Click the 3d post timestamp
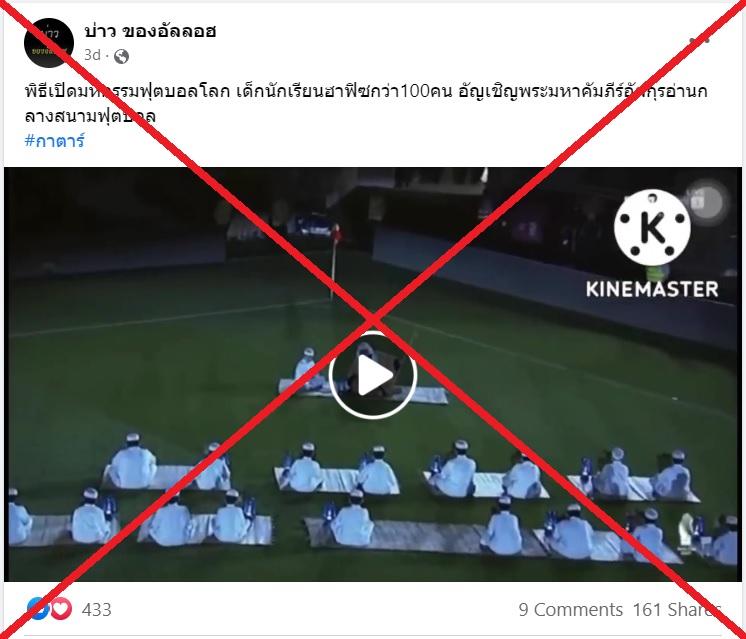 (x=92, y=55)
